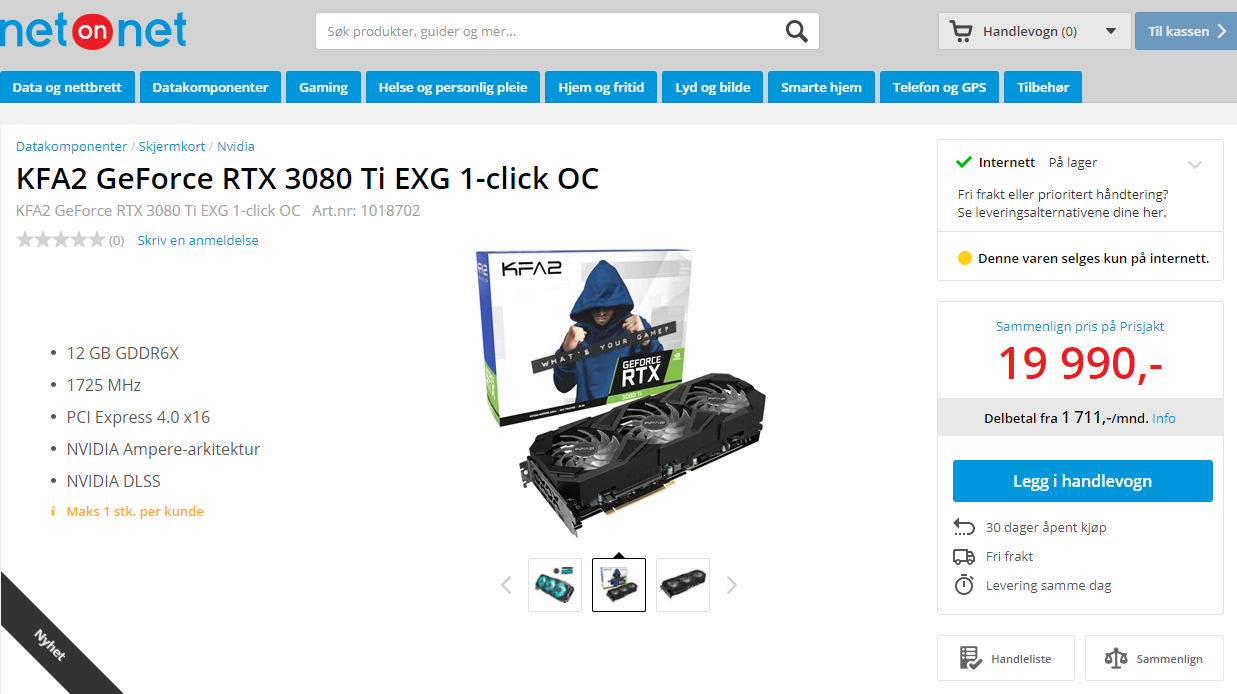This screenshot has height=694, width=1237.
Task: Click Legg i handlevogn button
Action: click(1082, 481)
